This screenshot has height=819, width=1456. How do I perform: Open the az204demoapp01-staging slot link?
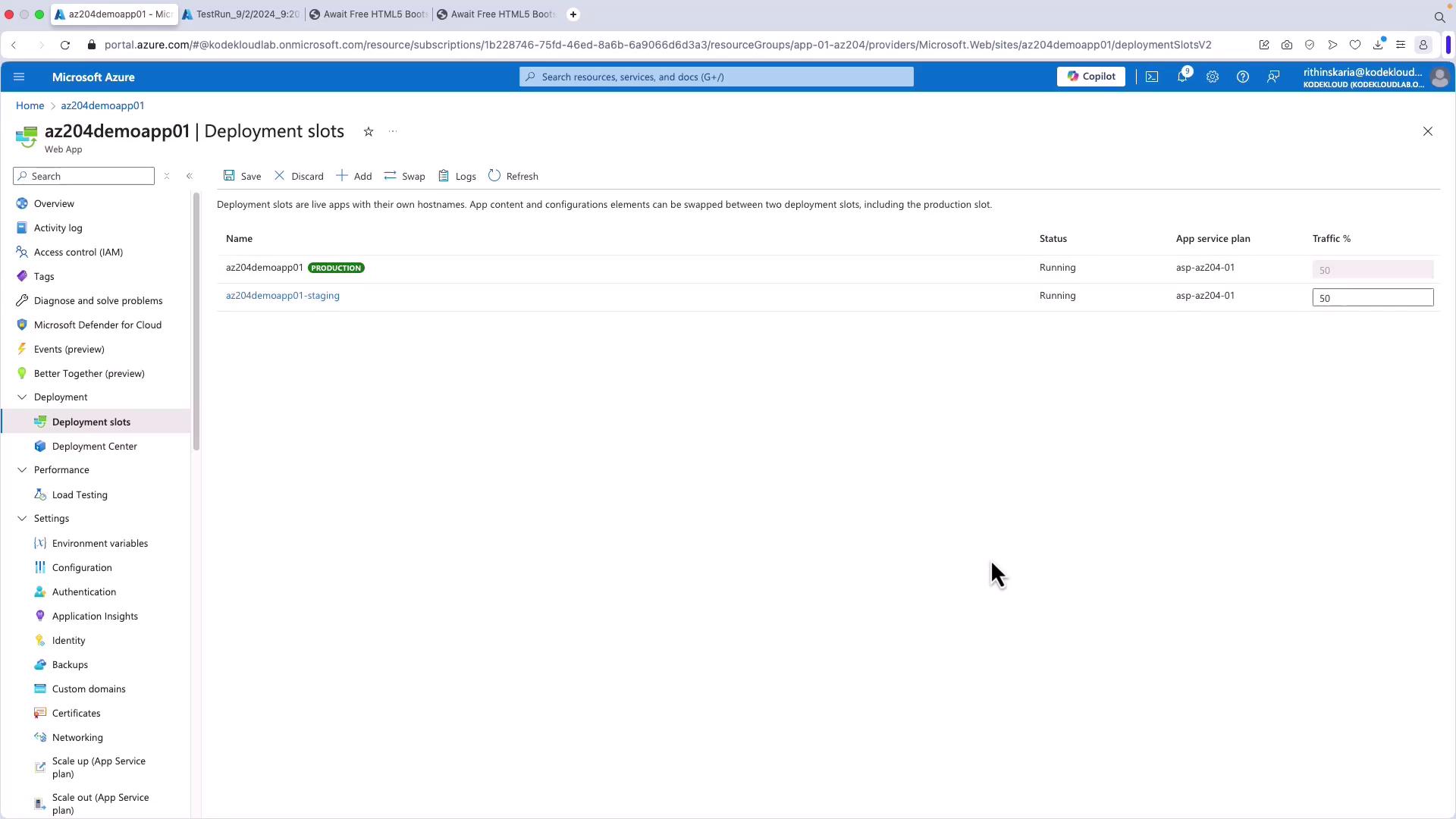[282, 296]
